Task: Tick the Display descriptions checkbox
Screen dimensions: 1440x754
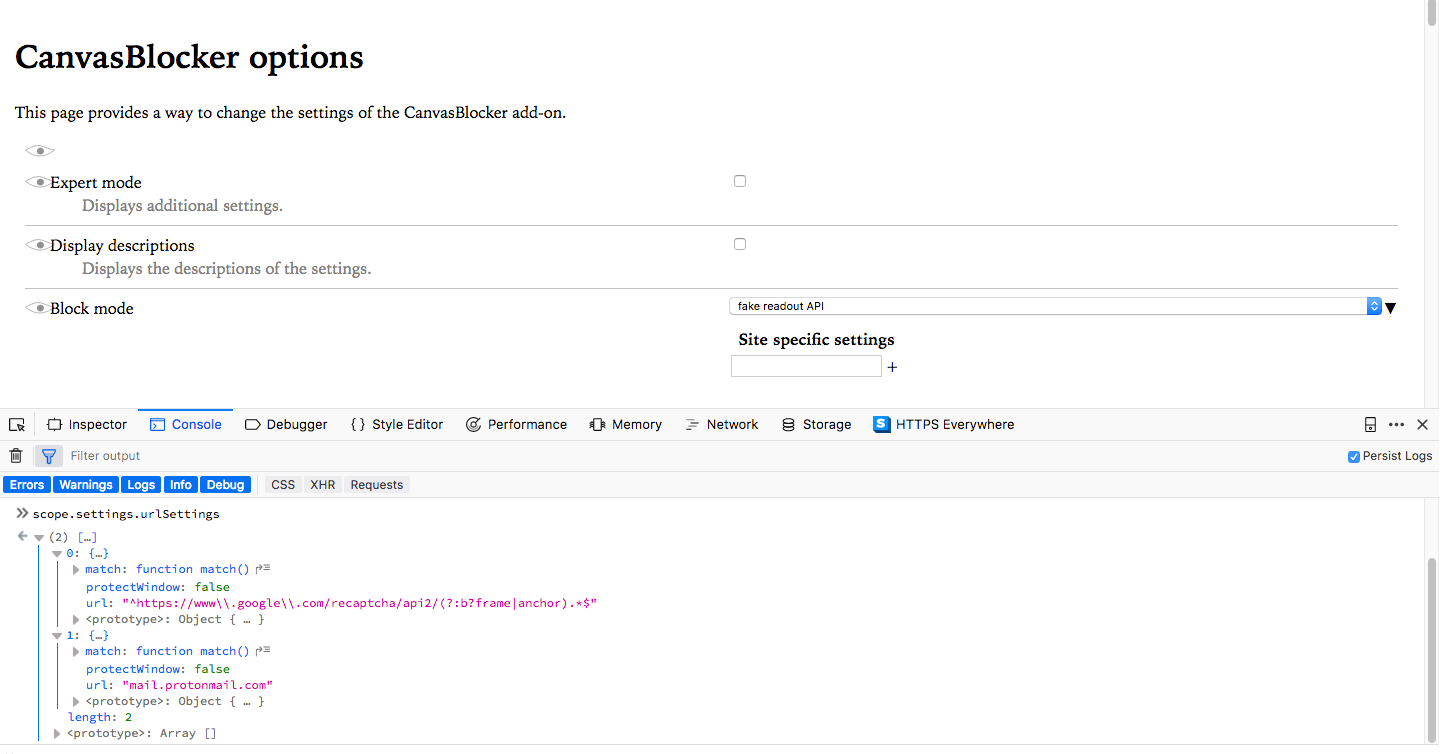Action: [x=740, y=244]
